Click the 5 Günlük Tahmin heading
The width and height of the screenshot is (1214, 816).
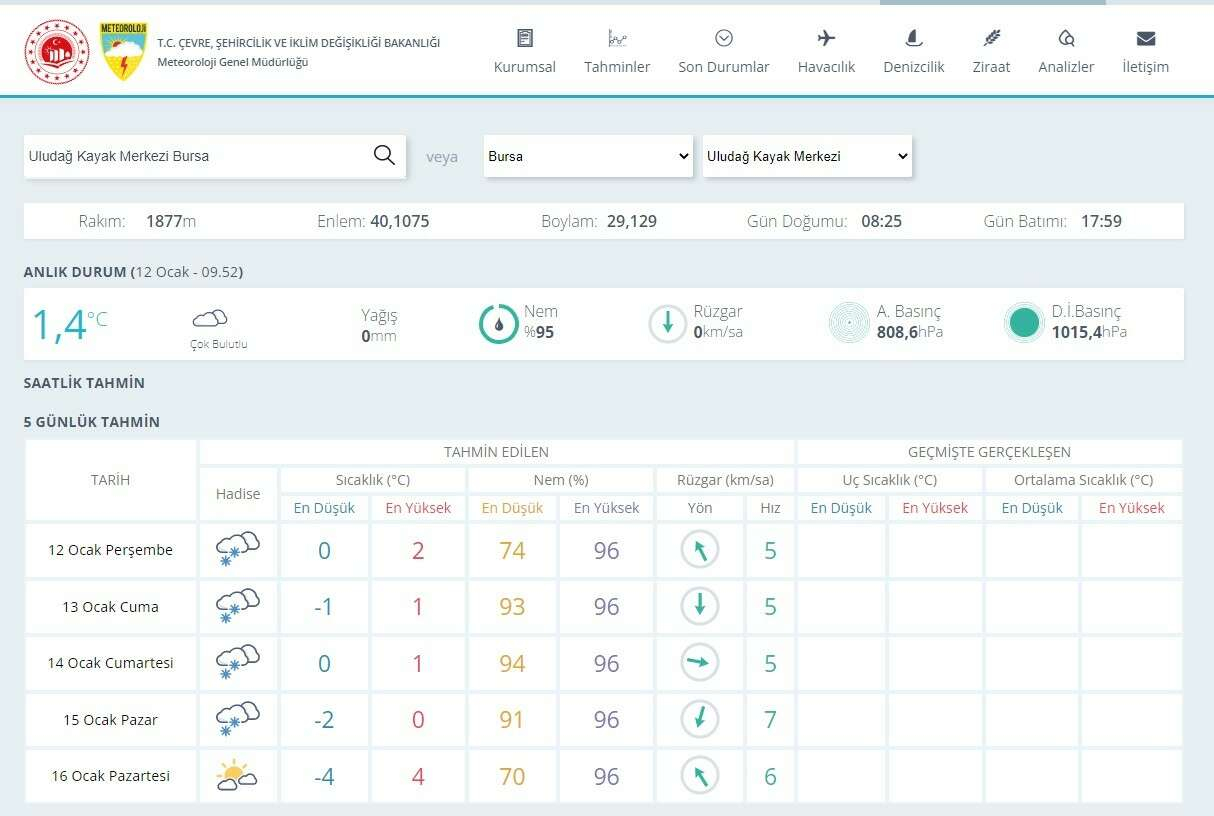92,422
